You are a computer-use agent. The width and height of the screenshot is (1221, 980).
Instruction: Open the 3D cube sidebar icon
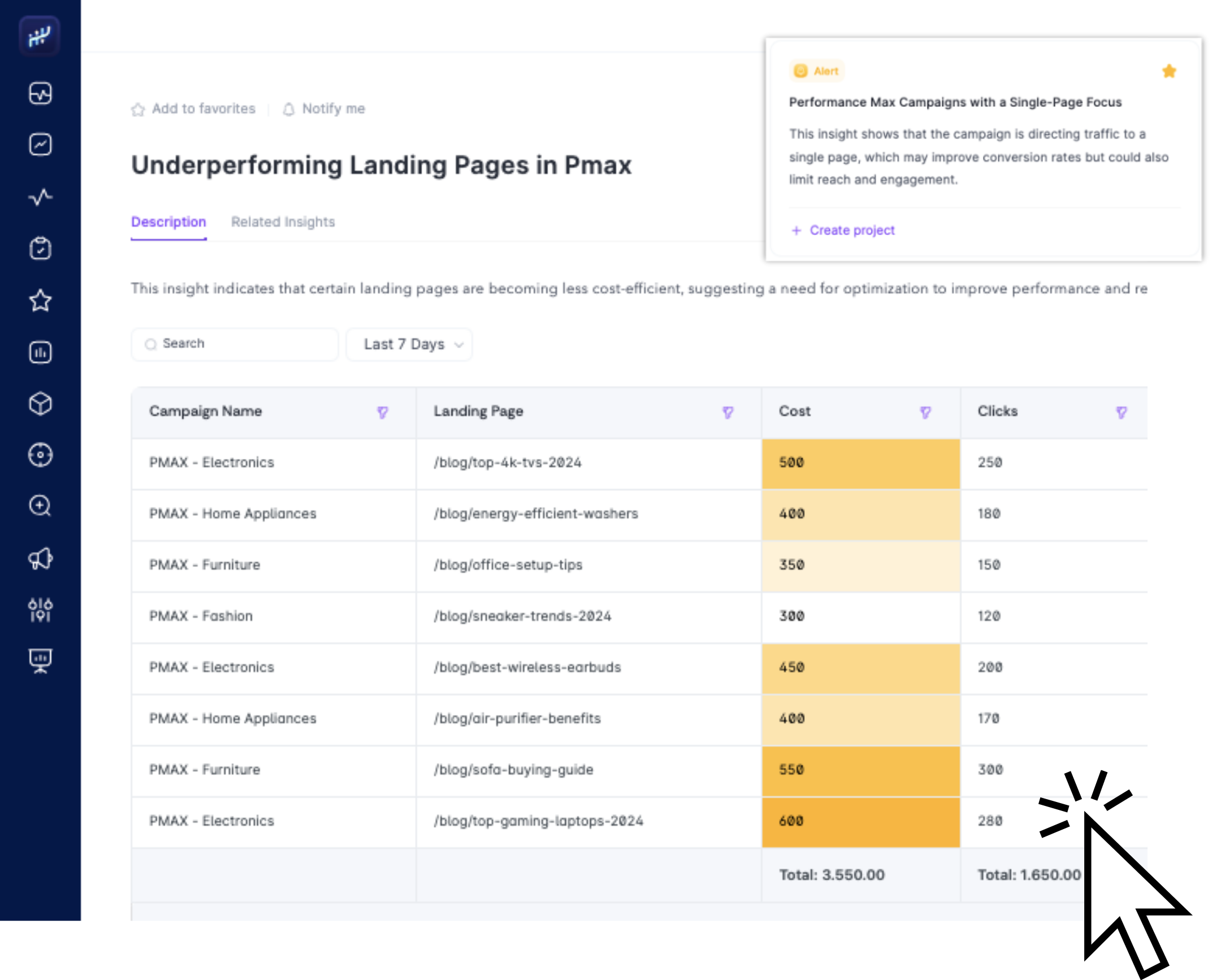[40, 404]
